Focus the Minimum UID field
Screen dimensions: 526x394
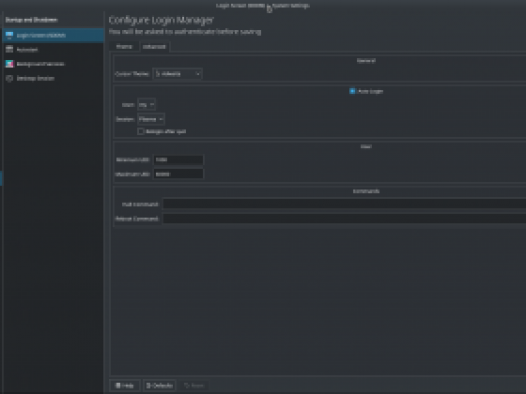pyautogui.click(x=178, y=160)
